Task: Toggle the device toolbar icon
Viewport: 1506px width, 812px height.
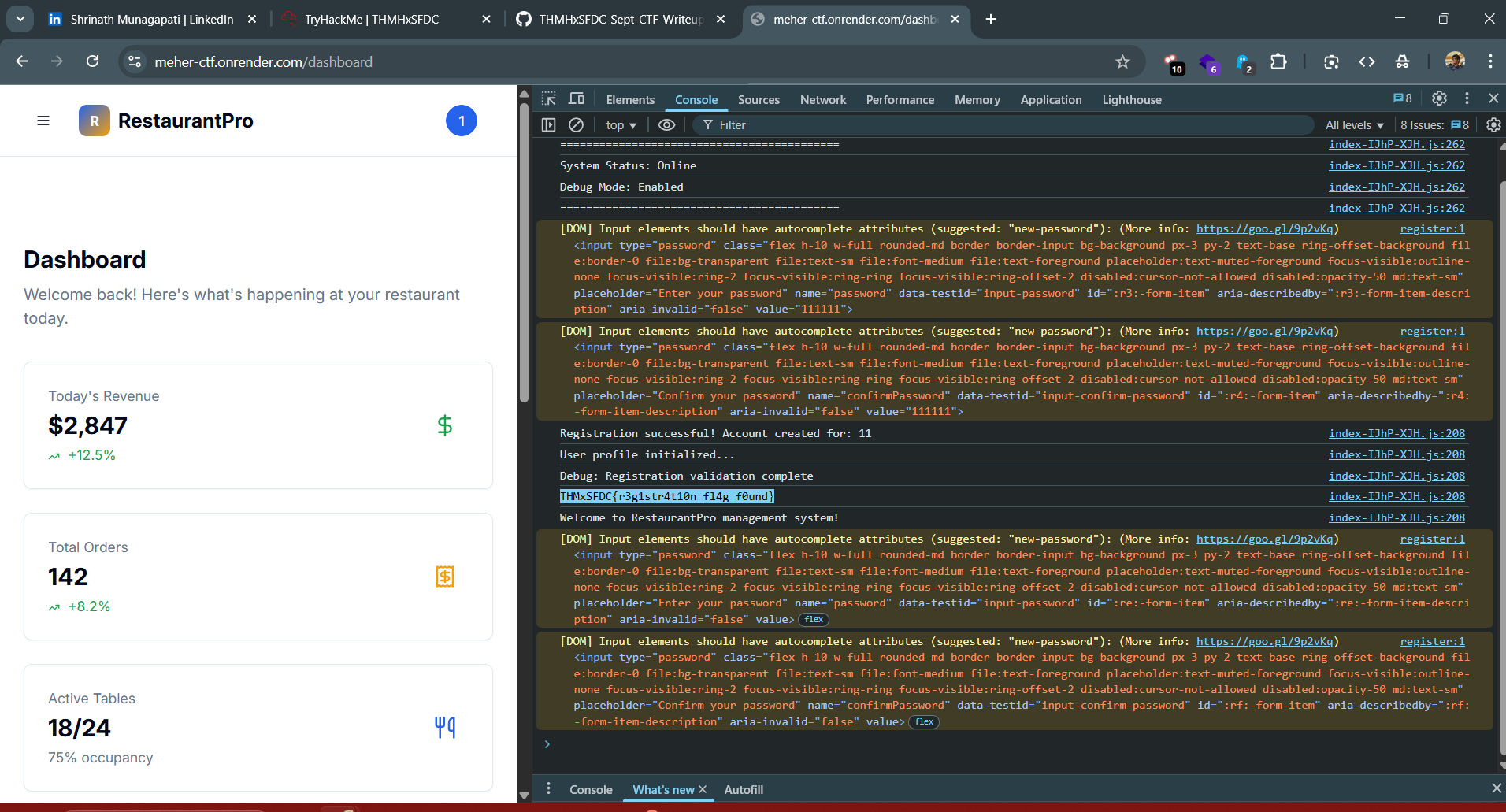Action: click(x=577, y=98)
